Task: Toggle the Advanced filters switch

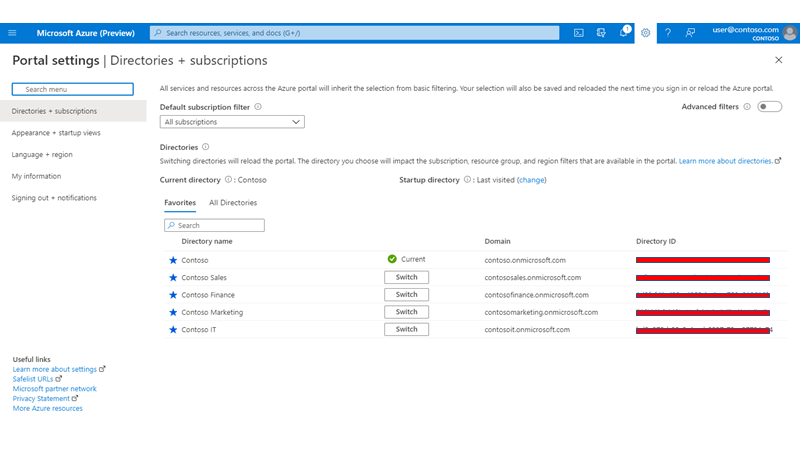Action: coord(769,106)
